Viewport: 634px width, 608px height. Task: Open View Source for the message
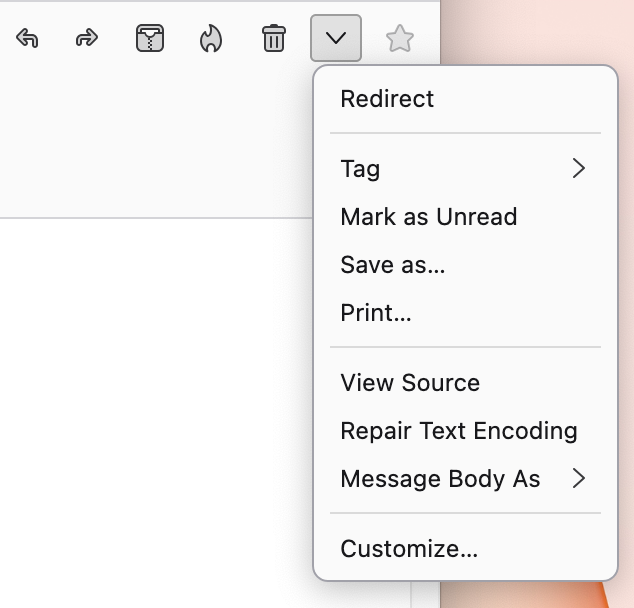click(465, 382)
